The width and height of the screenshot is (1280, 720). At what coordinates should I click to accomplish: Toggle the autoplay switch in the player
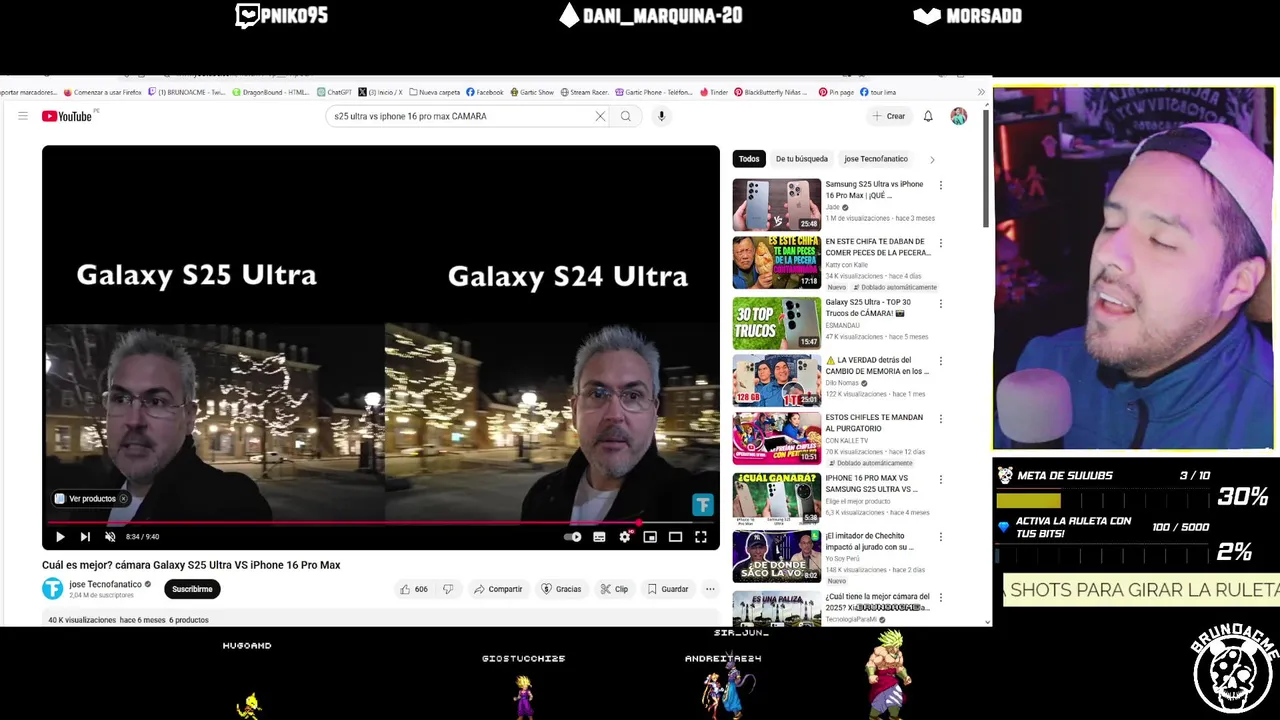point(573,537)
